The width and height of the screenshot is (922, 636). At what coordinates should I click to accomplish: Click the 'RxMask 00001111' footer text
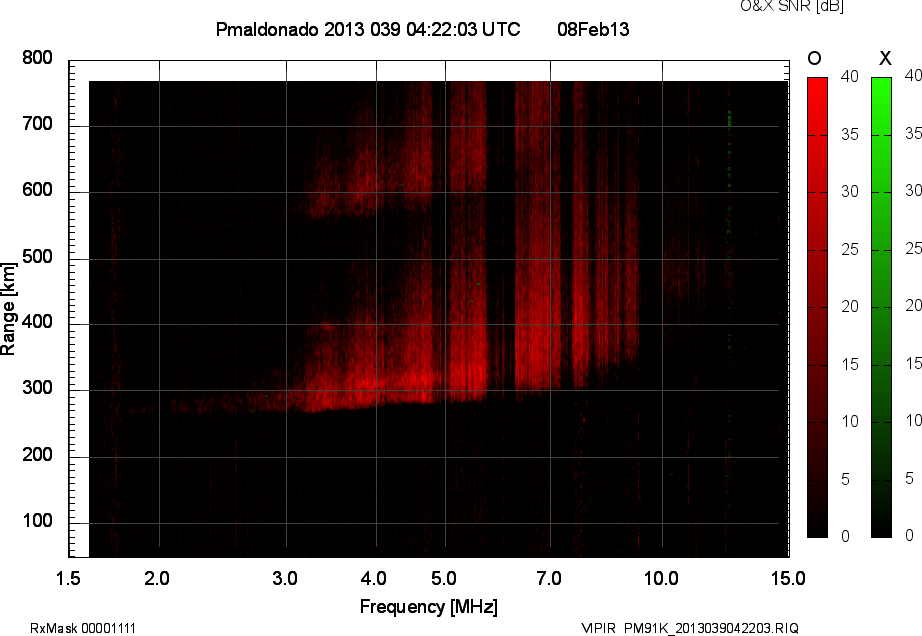tap(83, 628)
